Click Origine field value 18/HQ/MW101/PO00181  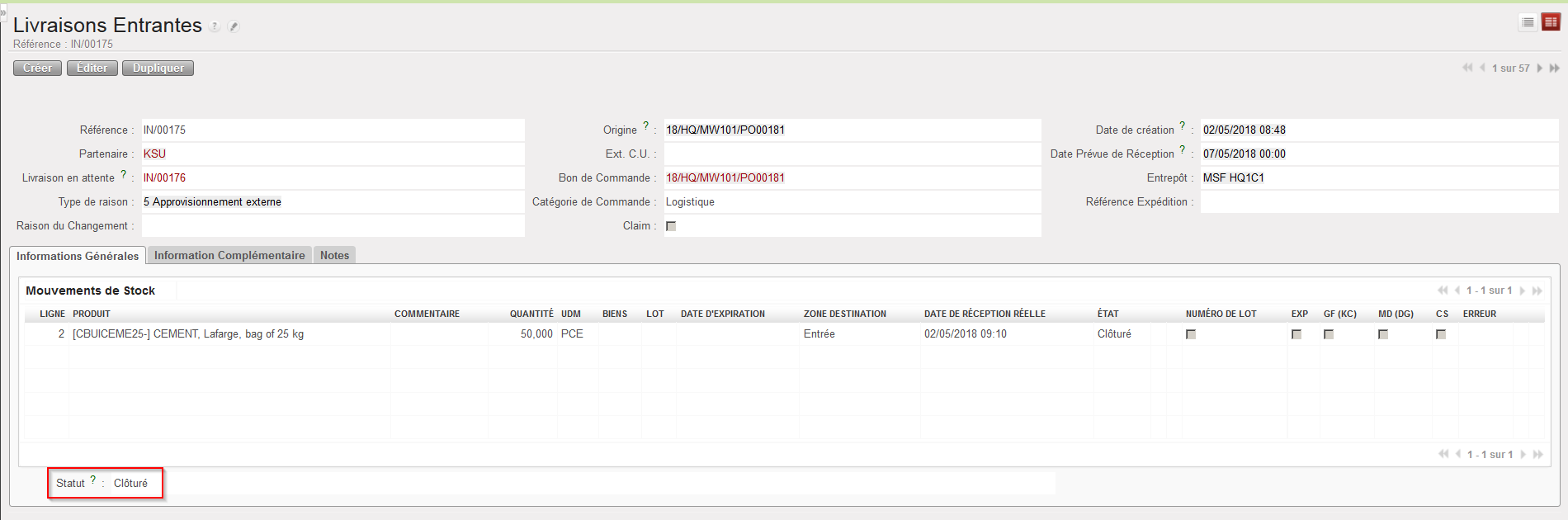point(852,130)
